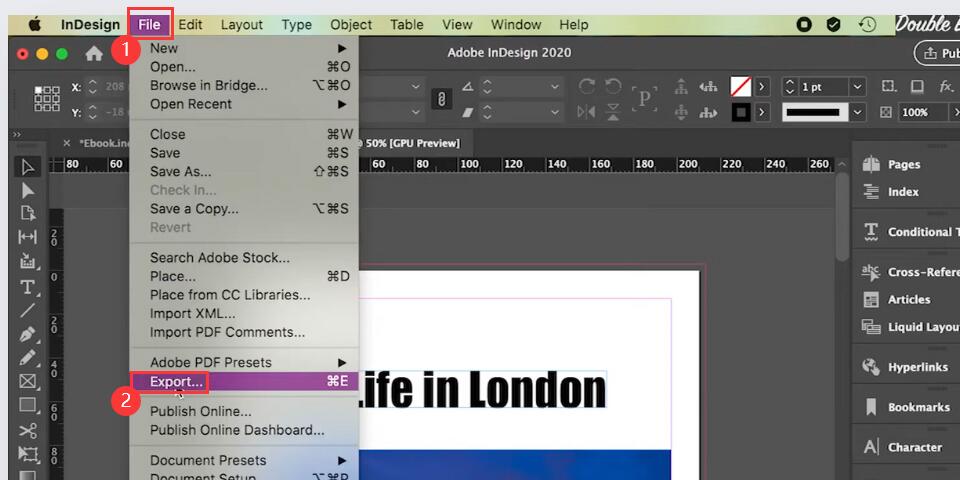Open the Window menu
The image size is (960, 480).
click(516, 25)
